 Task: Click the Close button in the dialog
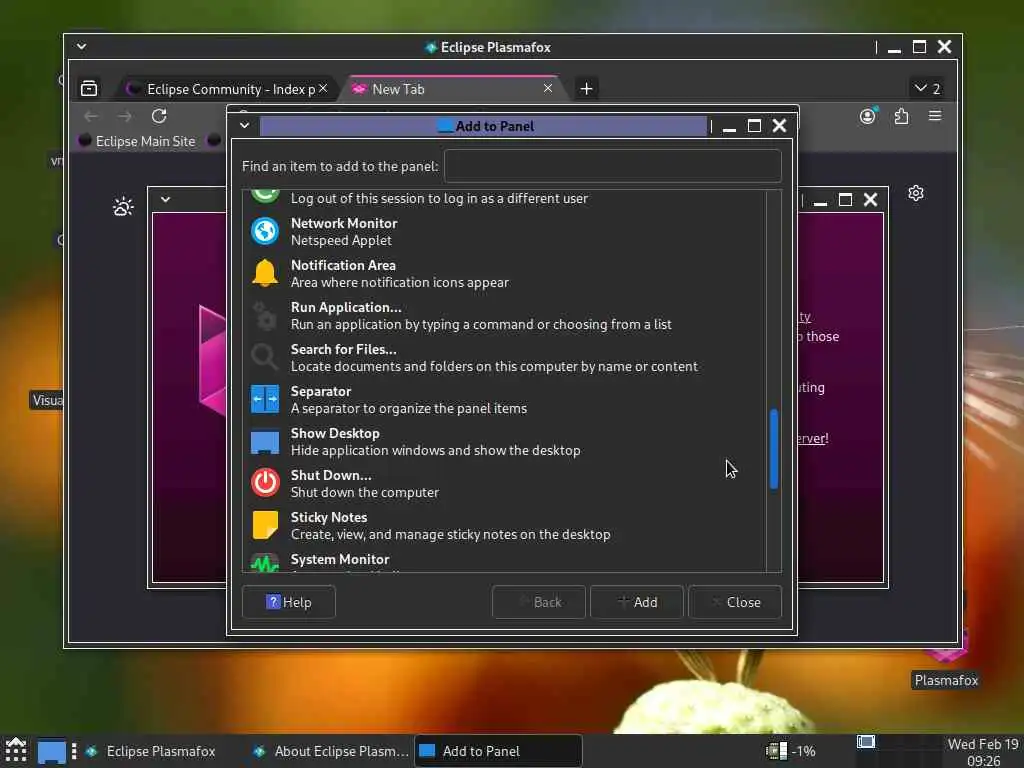[735, 601]
